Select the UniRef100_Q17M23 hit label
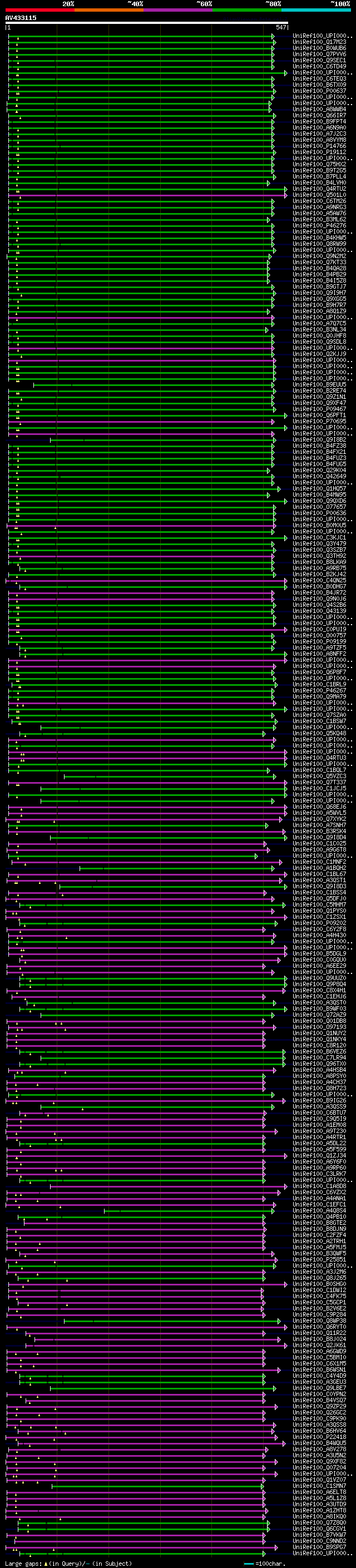The image size is (356, 1568). (x=319, y=43)
